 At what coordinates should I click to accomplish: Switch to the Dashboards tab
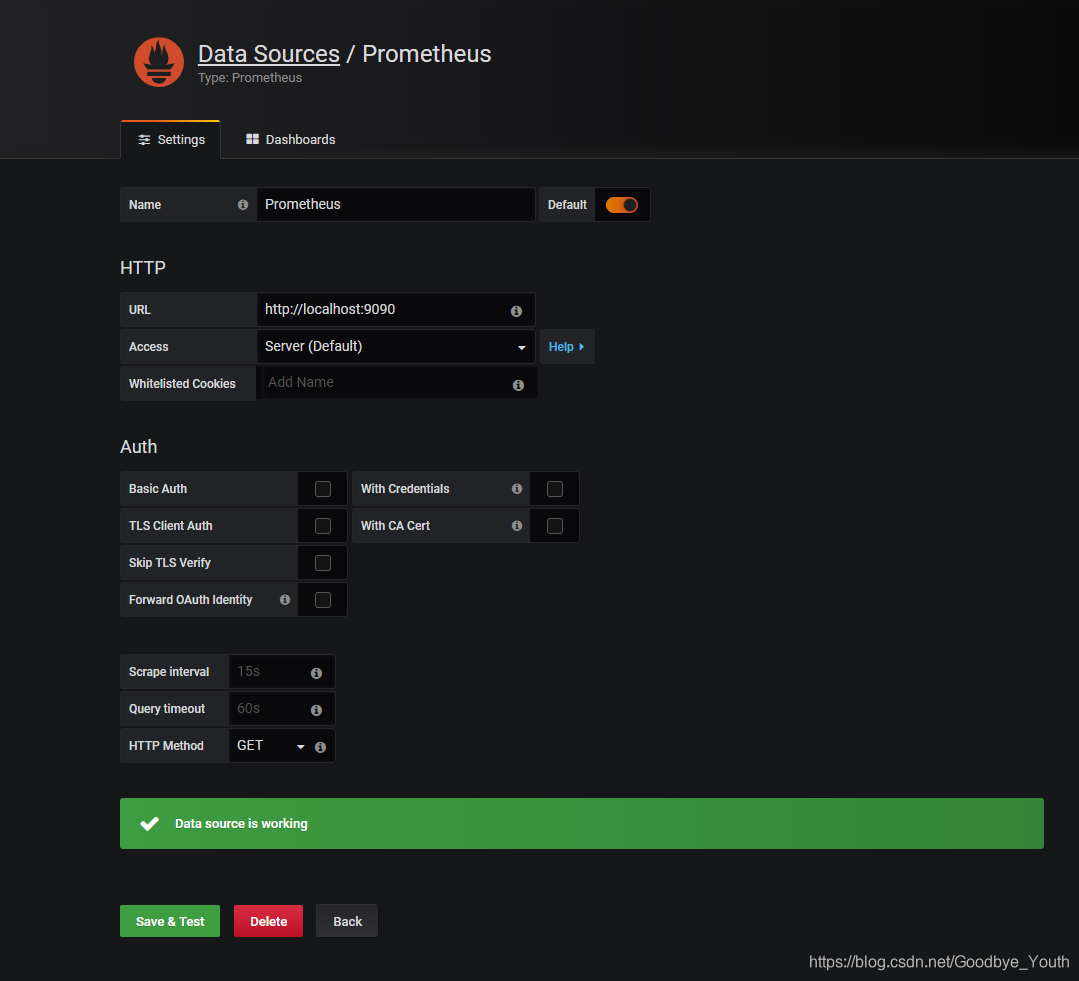[290, 140]
